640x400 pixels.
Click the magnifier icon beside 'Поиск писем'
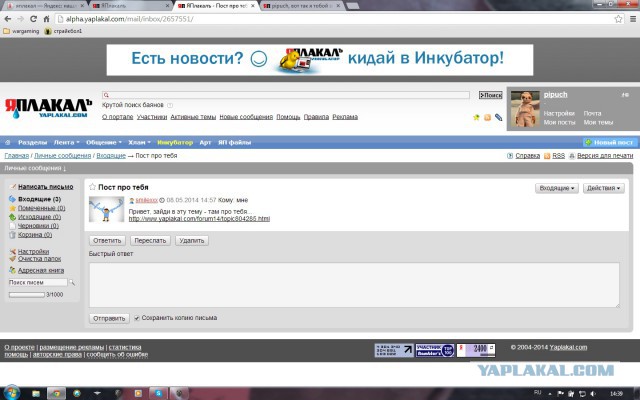pyautogui.click(x=72, y=282)
